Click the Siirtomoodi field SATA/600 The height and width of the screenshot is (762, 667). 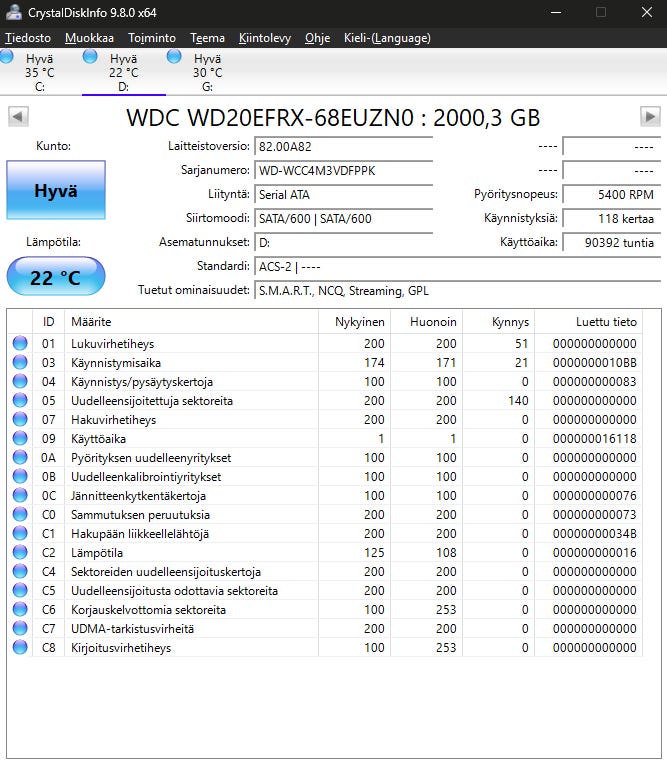pos(343,218)
